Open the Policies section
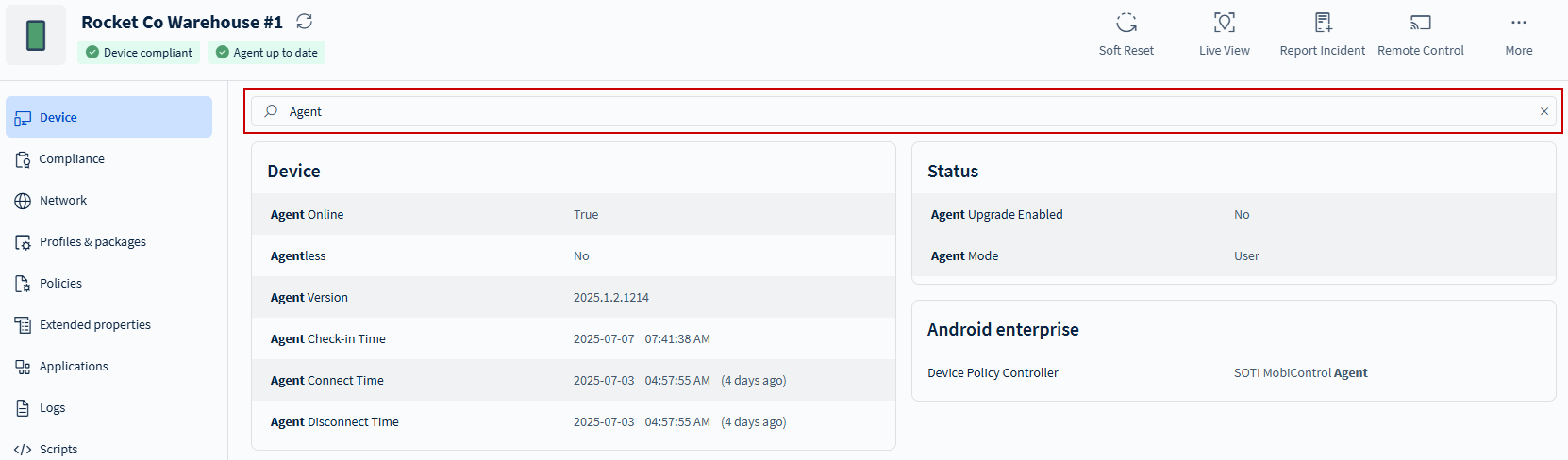The image size is (1568, 460). (60, 284)
